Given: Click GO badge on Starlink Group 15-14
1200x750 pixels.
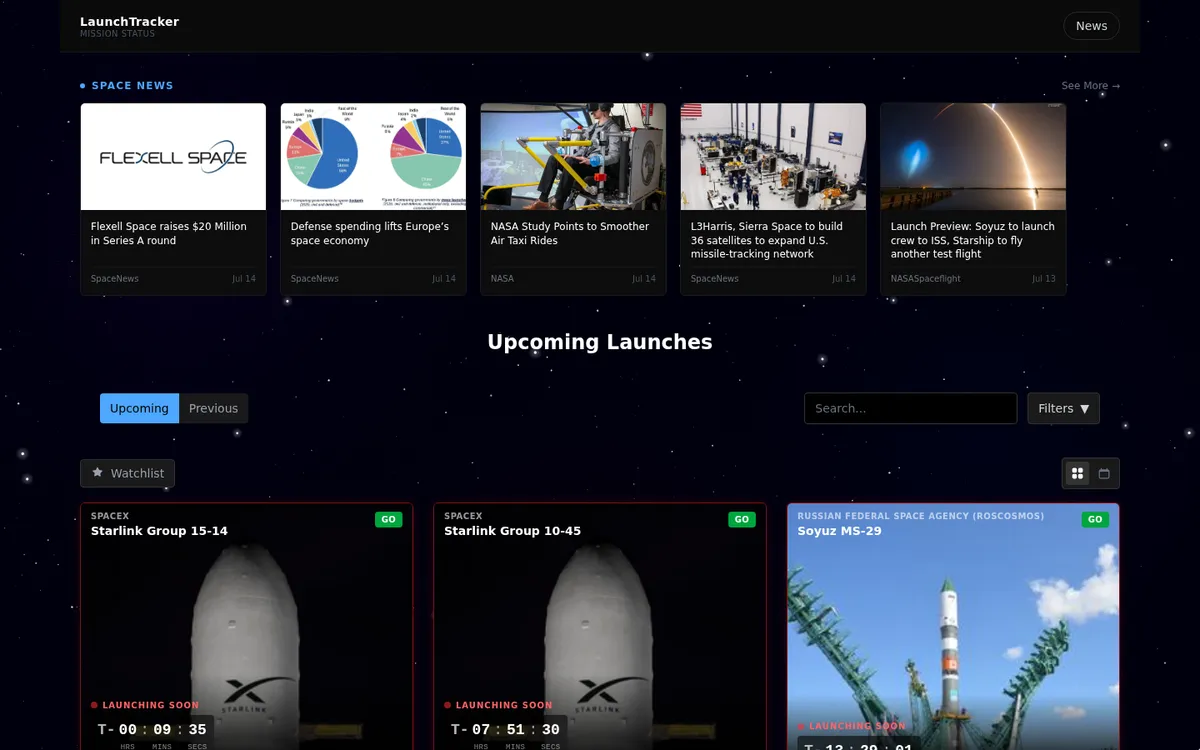Looking at the screenshot, I should pyautogui.click(x=388, y=519).
